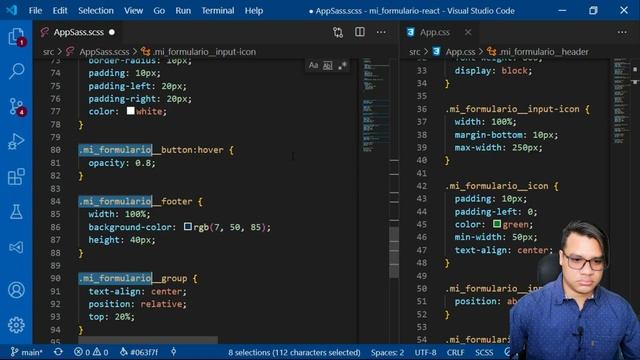Click 'text-align: center;' on line 91

coord(138,291)
